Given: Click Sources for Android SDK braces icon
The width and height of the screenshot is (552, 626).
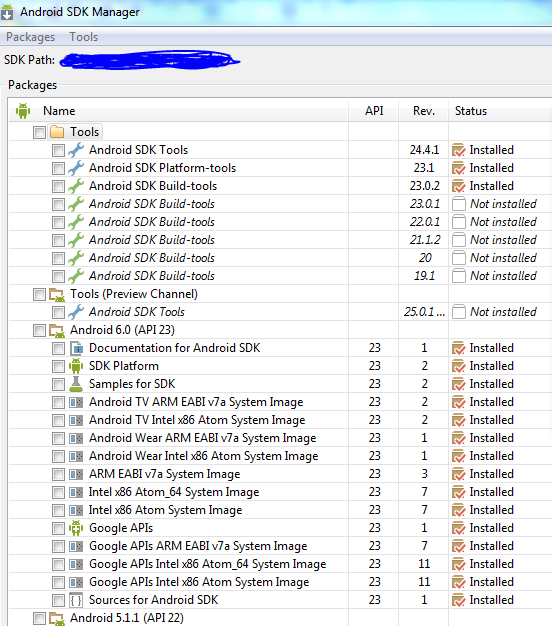Looking at the screenshot, I should (76, 600).
